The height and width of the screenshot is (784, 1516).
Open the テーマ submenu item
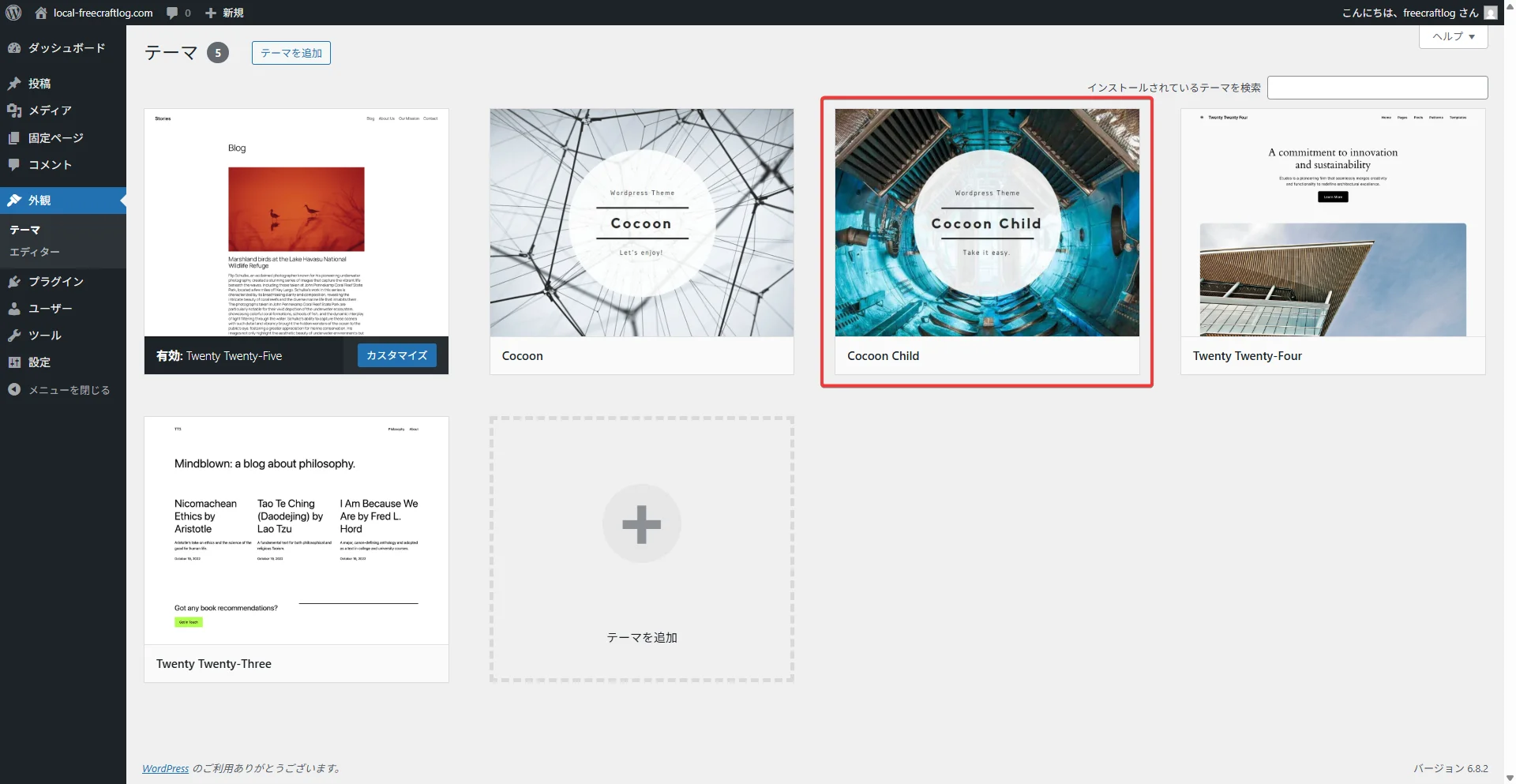point(24,230)
